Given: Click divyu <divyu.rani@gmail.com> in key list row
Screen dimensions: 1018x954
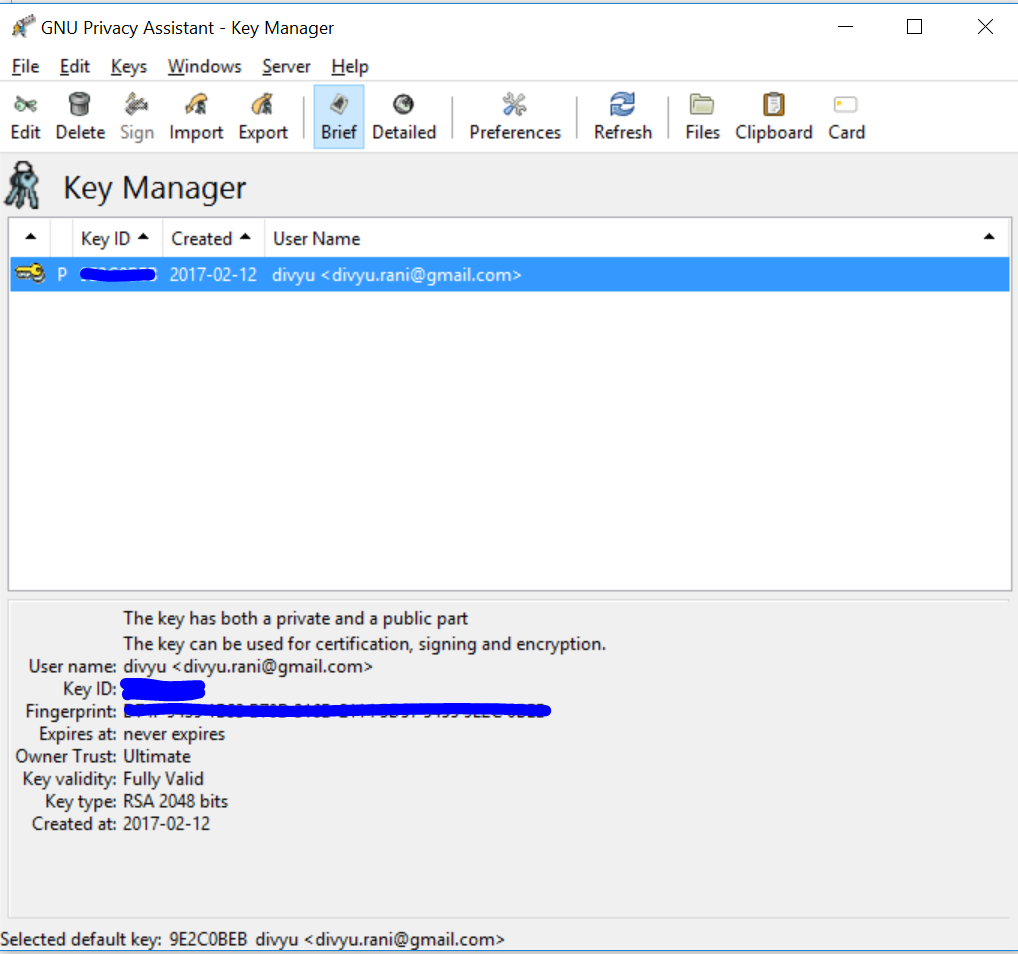Looking at the screenshot, I should 397,275.
